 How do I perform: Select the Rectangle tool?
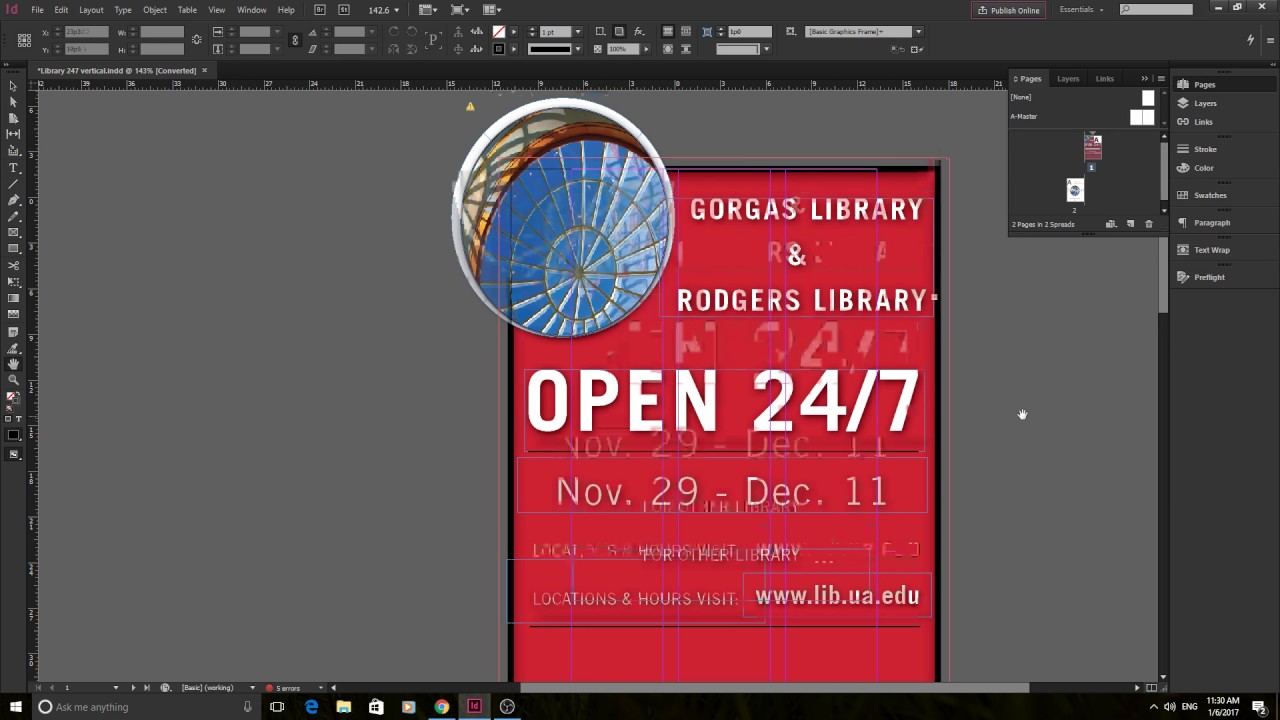point(13,248)
